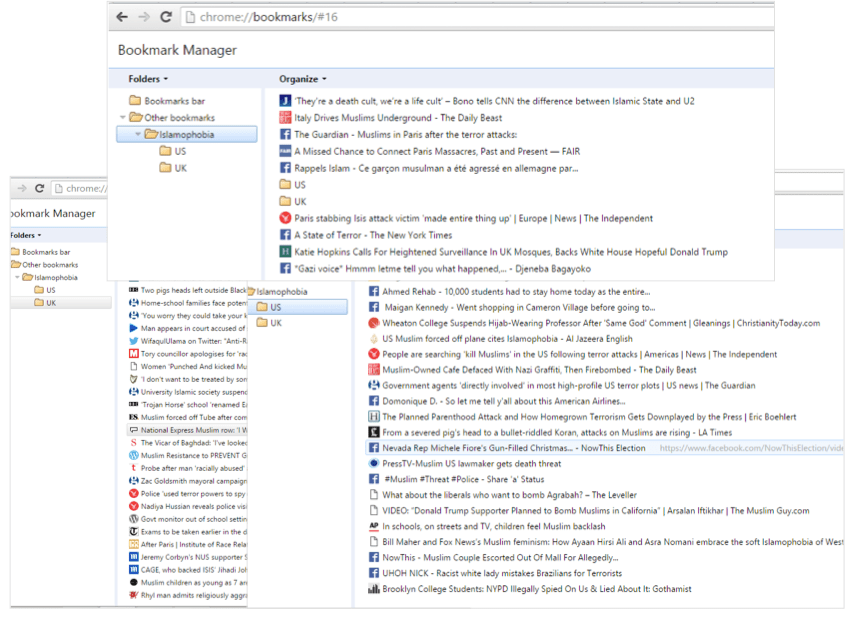This screenshot has height=621, width=848.
Task: Open the Folders dropdown in the front window
Action: (148, 79)
